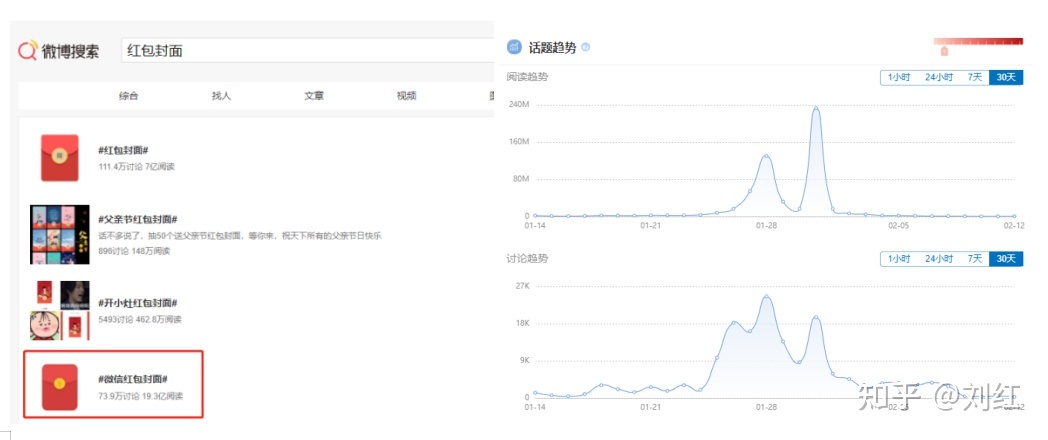
Task: Switch to the 文章 tab
Action: click(314, 96)
